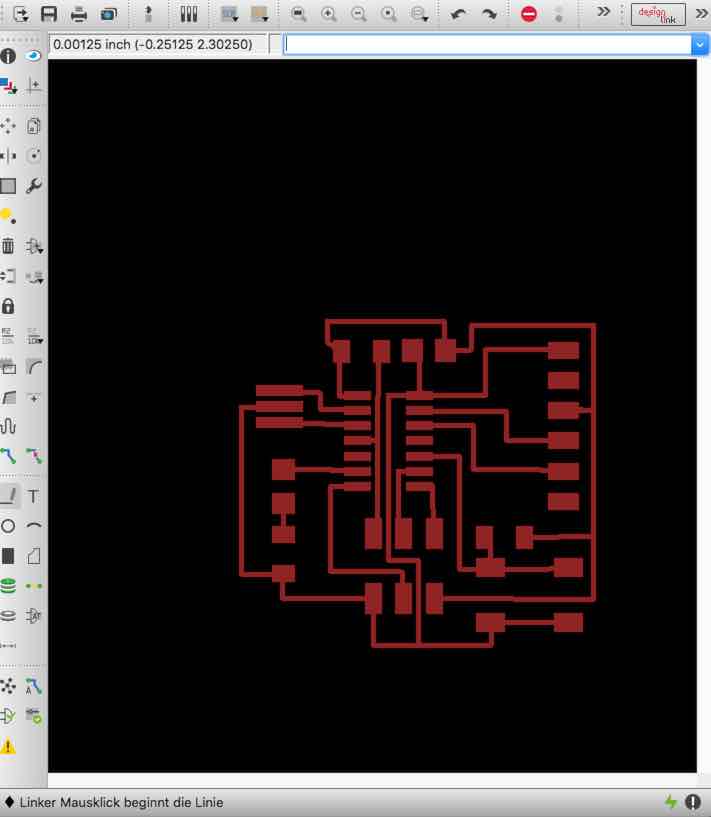Image resolution: width=711 pixels, height=817 pixels.
Task: Select the Hole tool
Action: (8, 616)
